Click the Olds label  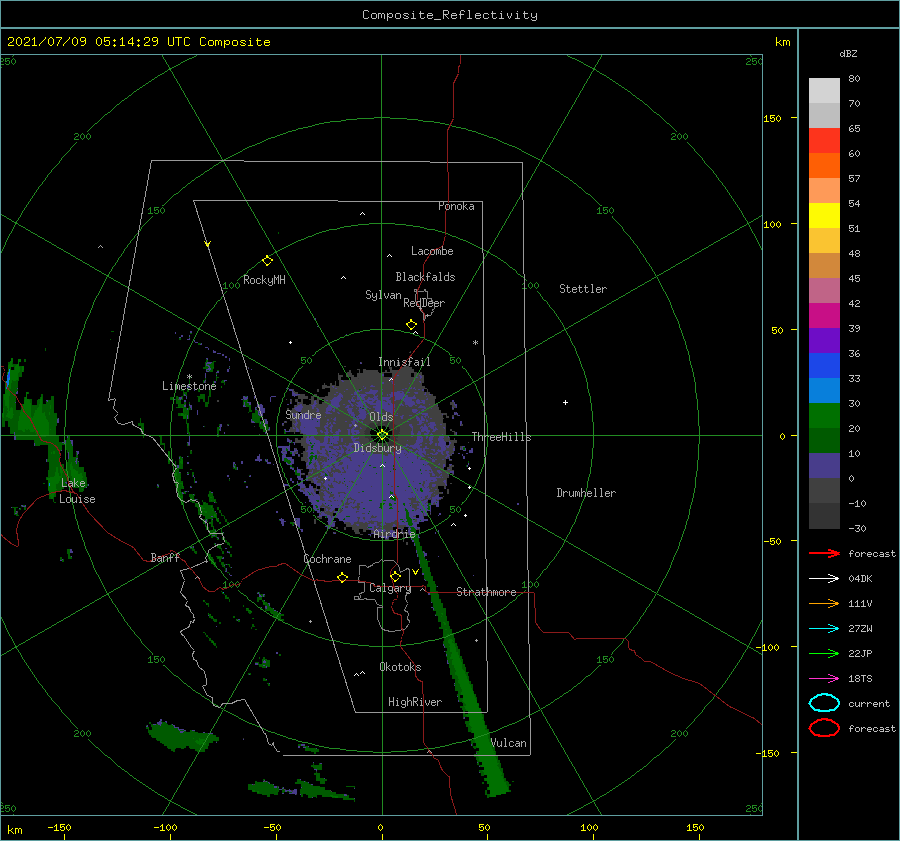pyautogui.click(x=381, y=417)
